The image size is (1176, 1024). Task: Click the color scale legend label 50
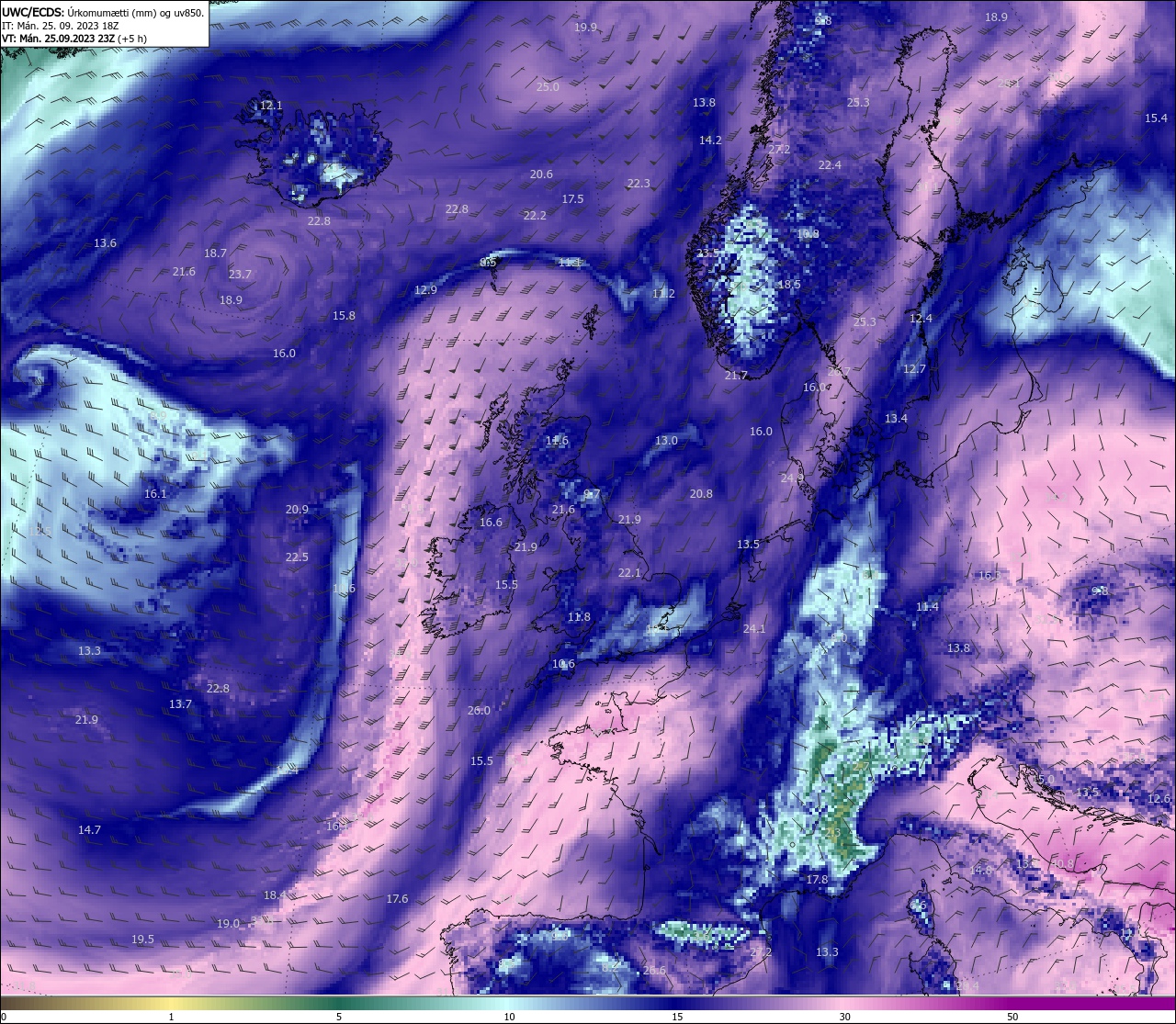coord(1012,1017)
